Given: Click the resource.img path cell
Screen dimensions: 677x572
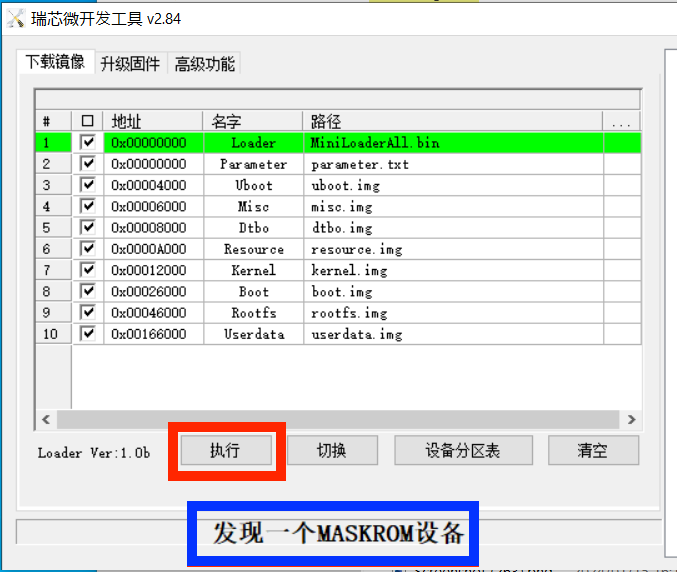Looking at the screenshot, I should pos(453,249).
